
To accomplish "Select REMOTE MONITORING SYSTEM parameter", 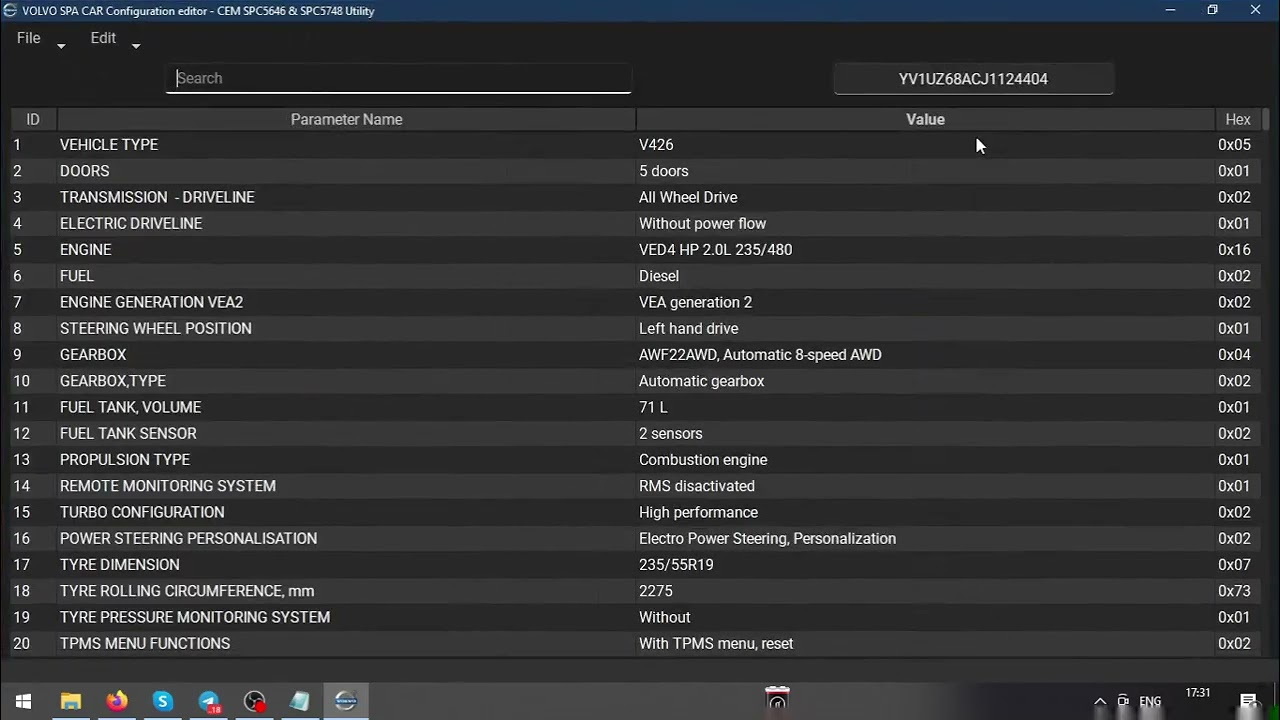I will (168, 486).
